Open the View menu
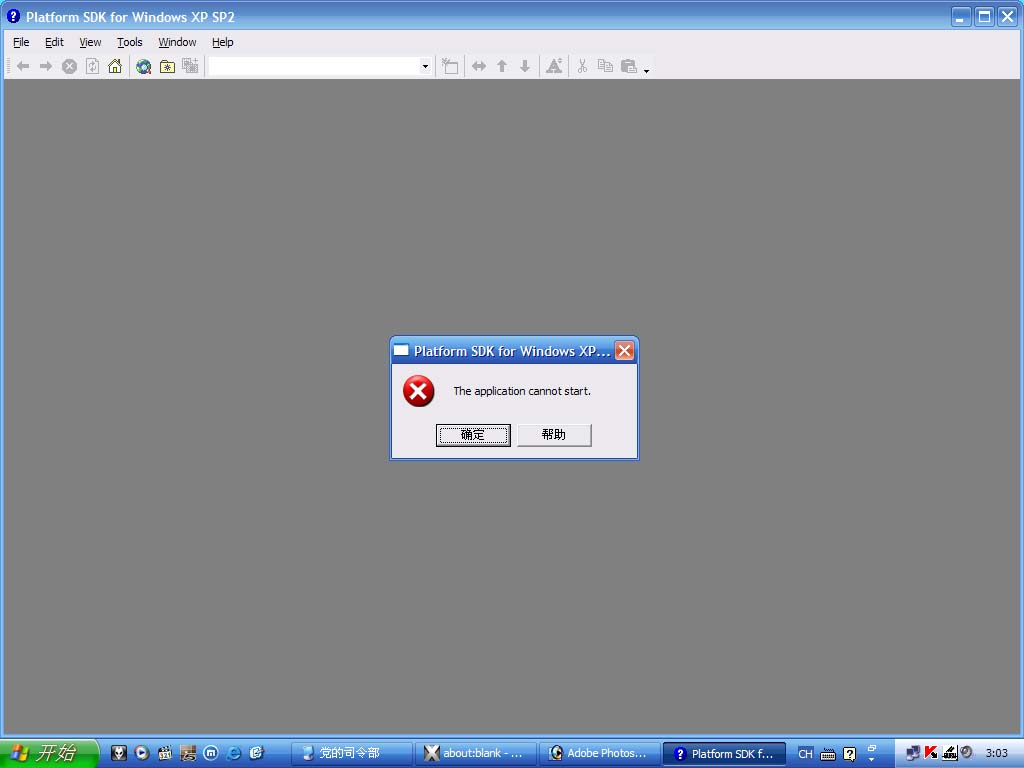 (90, 42)
